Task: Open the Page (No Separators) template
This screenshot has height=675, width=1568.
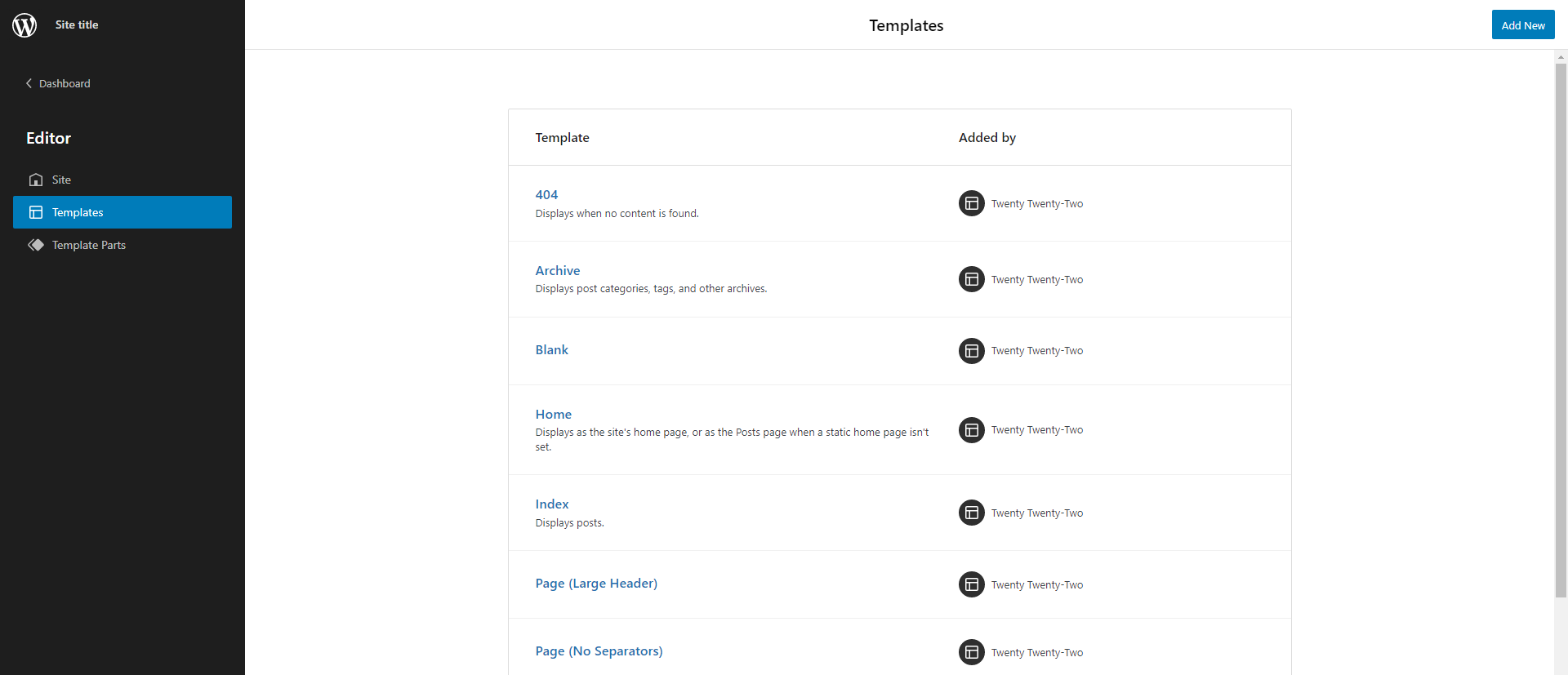Action: tap(599, 651)
